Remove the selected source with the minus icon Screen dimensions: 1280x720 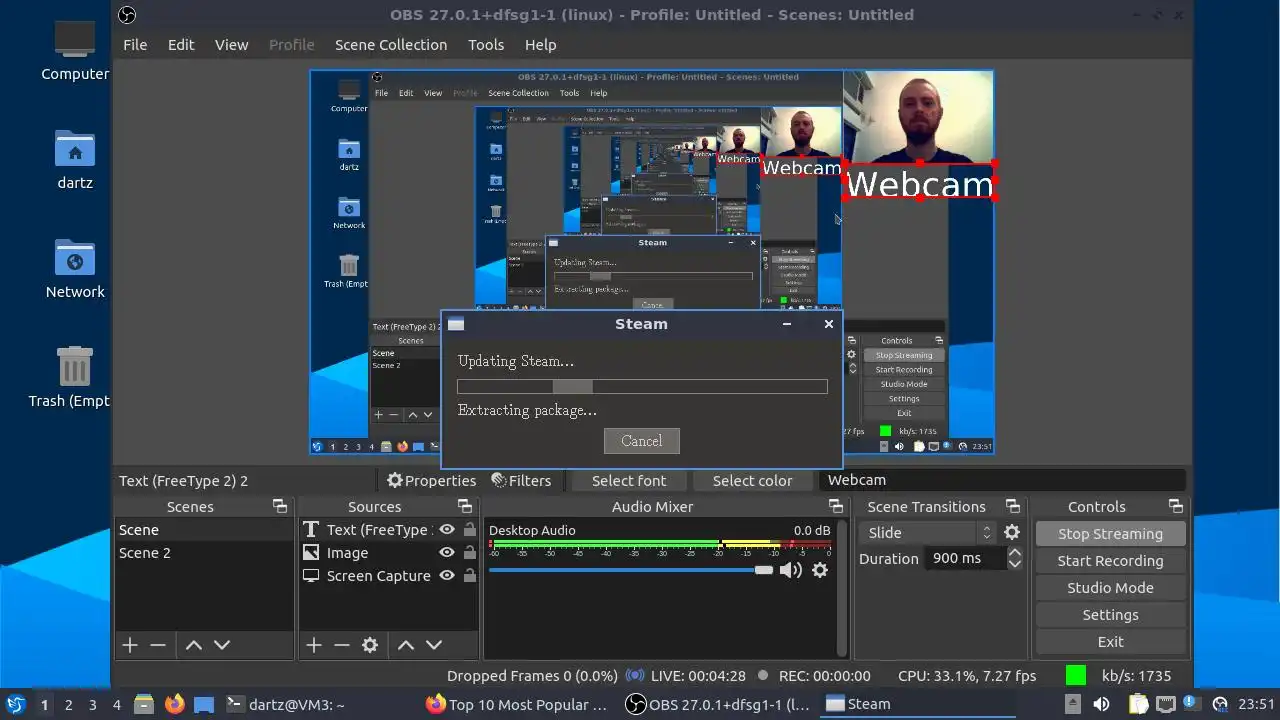(x=342, y=645)
